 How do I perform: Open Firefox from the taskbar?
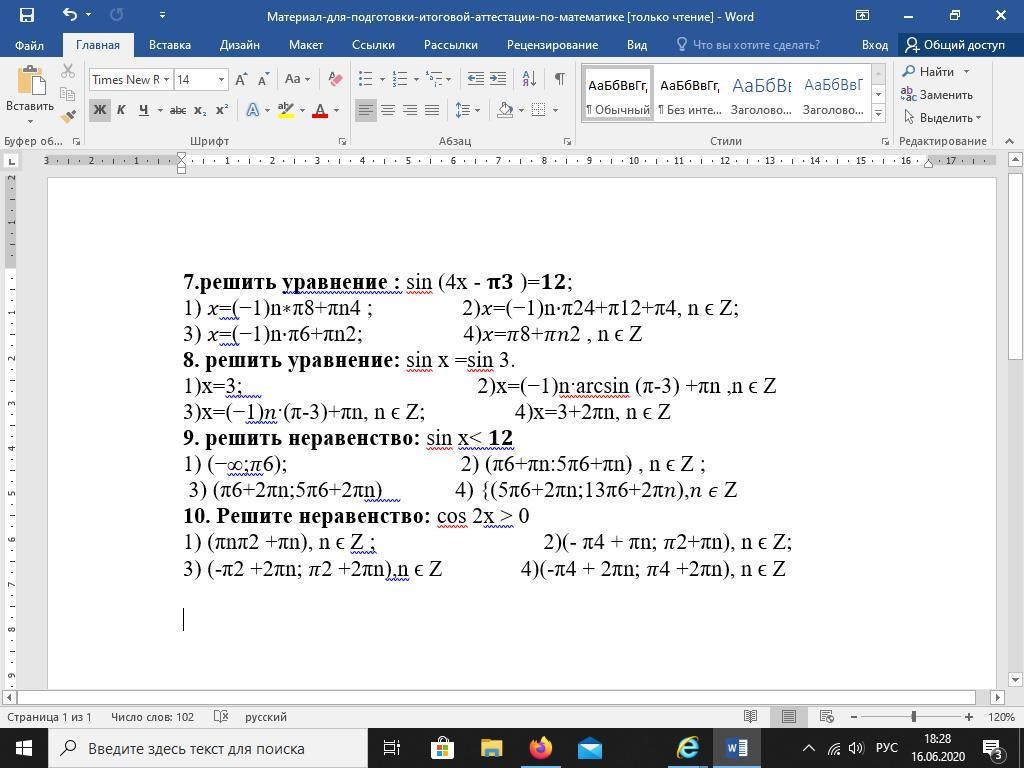(540, 748)
